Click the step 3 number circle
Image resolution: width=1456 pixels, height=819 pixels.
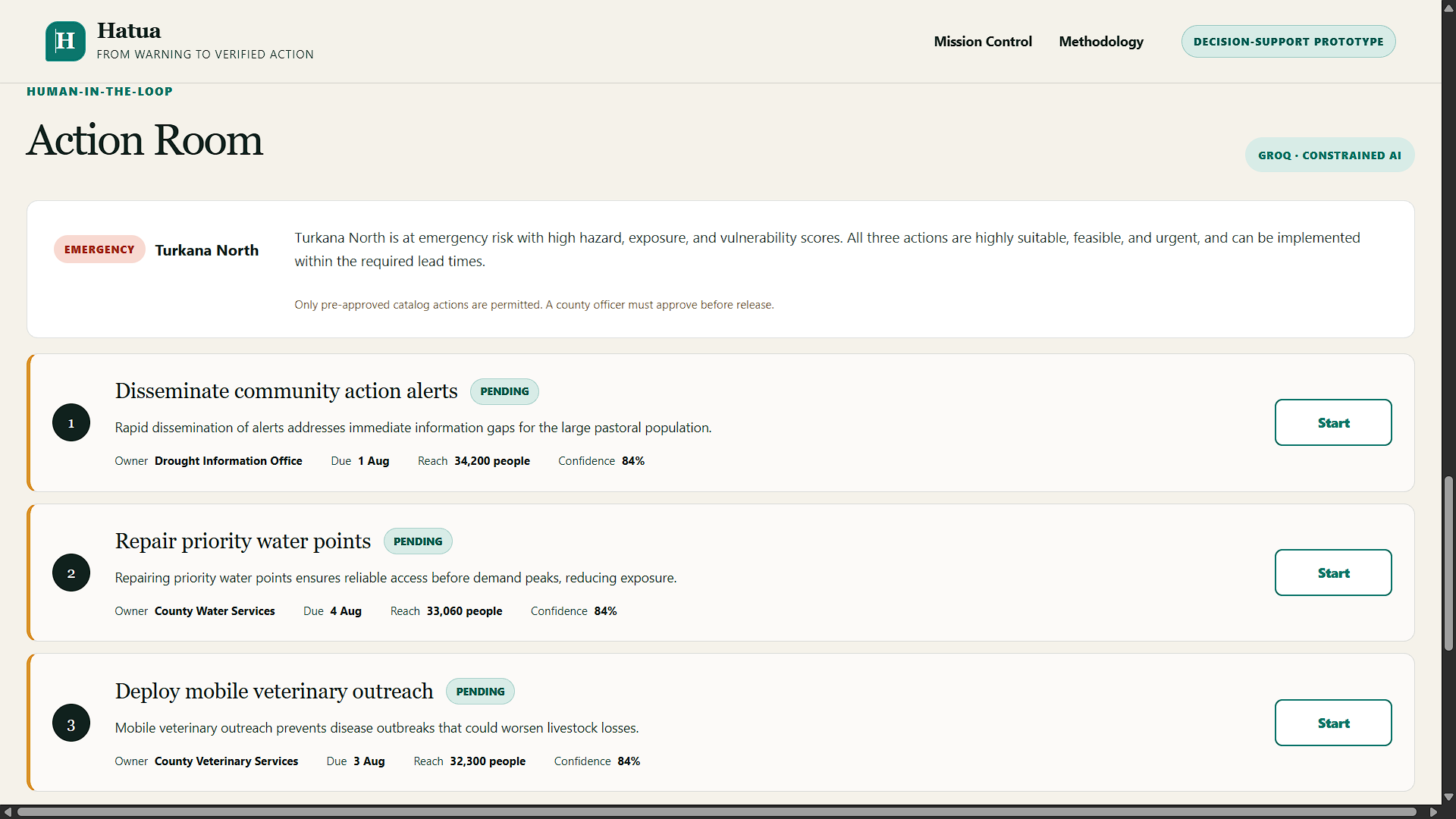[x=71, y=723]
